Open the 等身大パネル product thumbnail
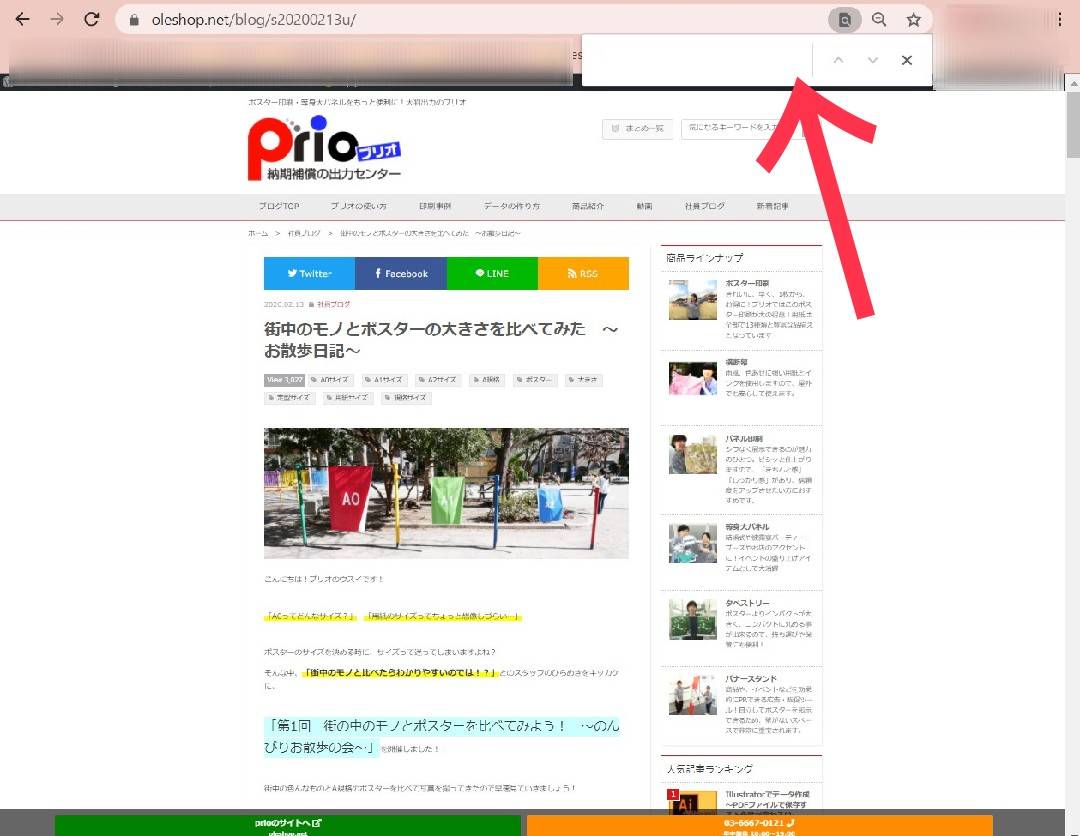 [693, 543]
